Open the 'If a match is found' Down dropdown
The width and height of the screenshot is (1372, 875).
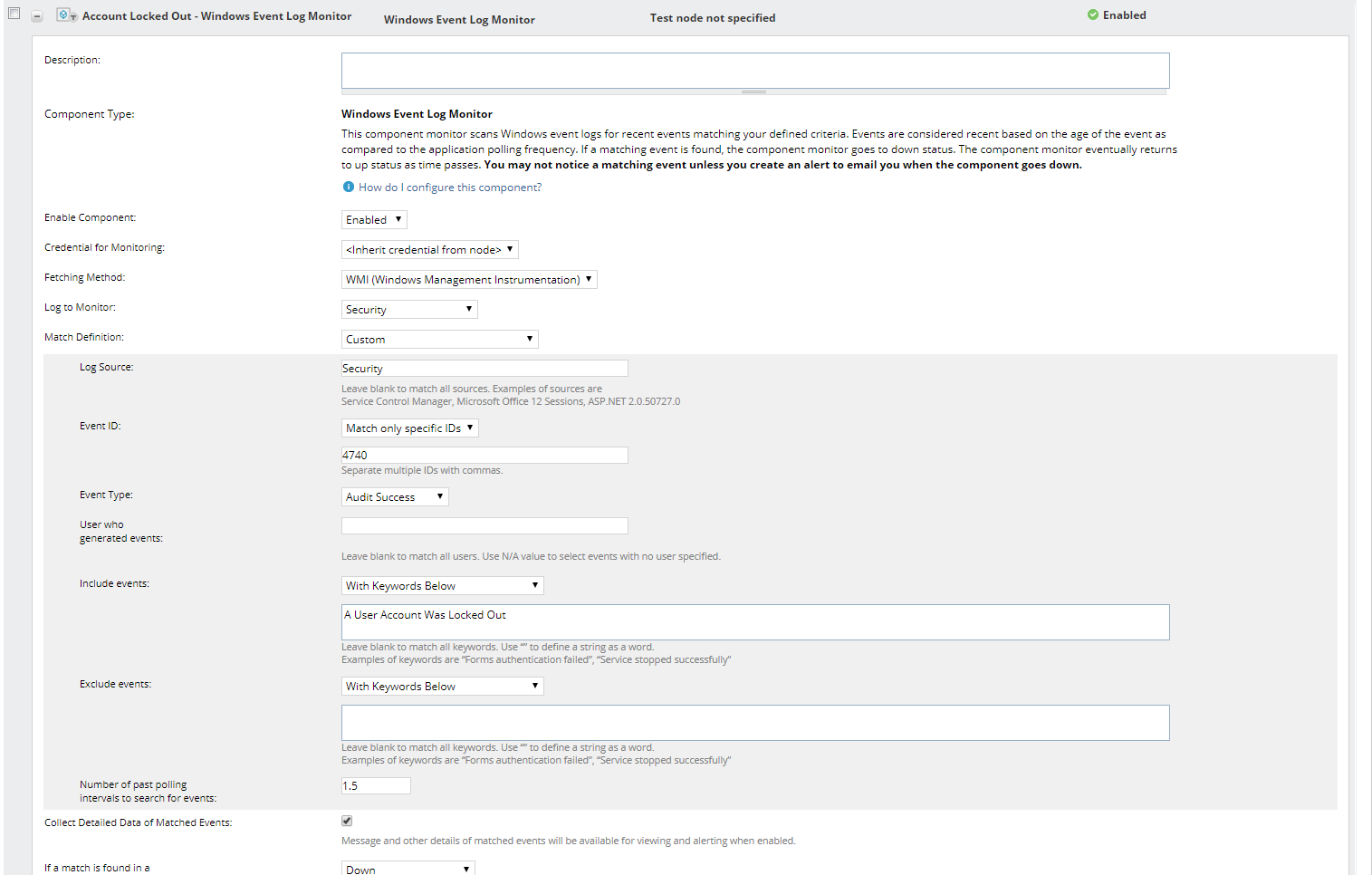coord(408,869)
